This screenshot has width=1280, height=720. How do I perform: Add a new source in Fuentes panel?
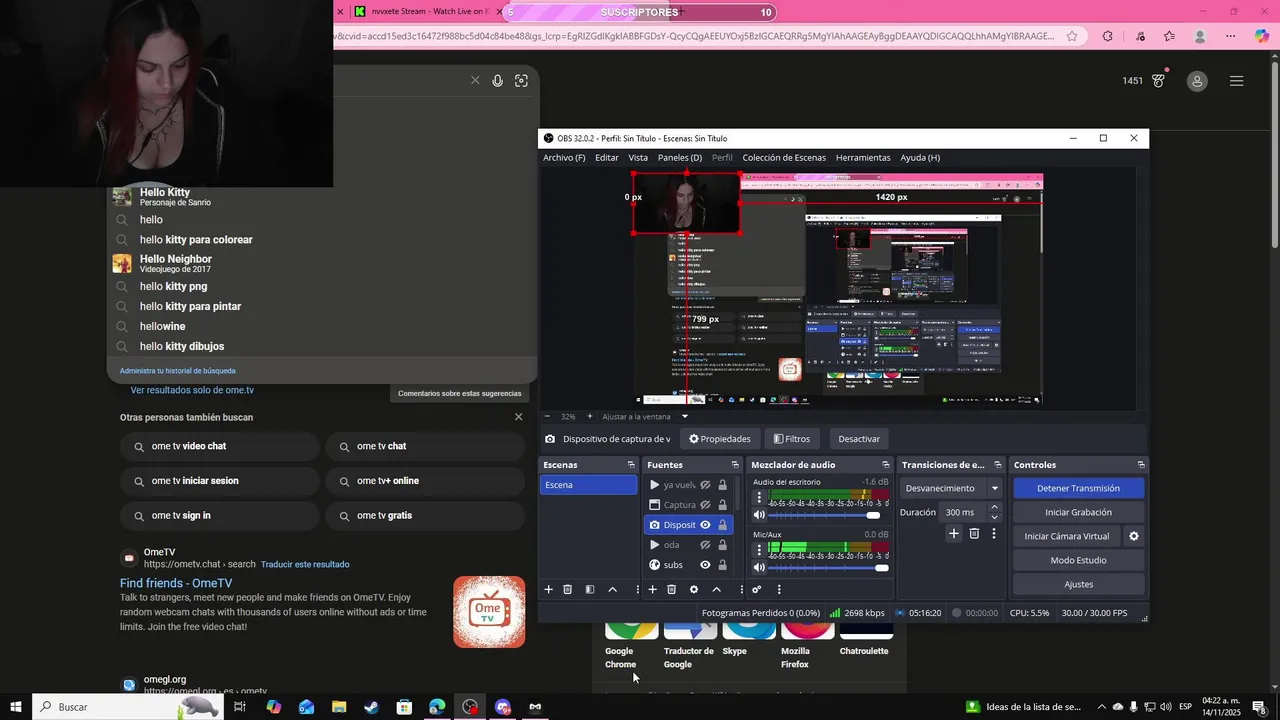652,589
